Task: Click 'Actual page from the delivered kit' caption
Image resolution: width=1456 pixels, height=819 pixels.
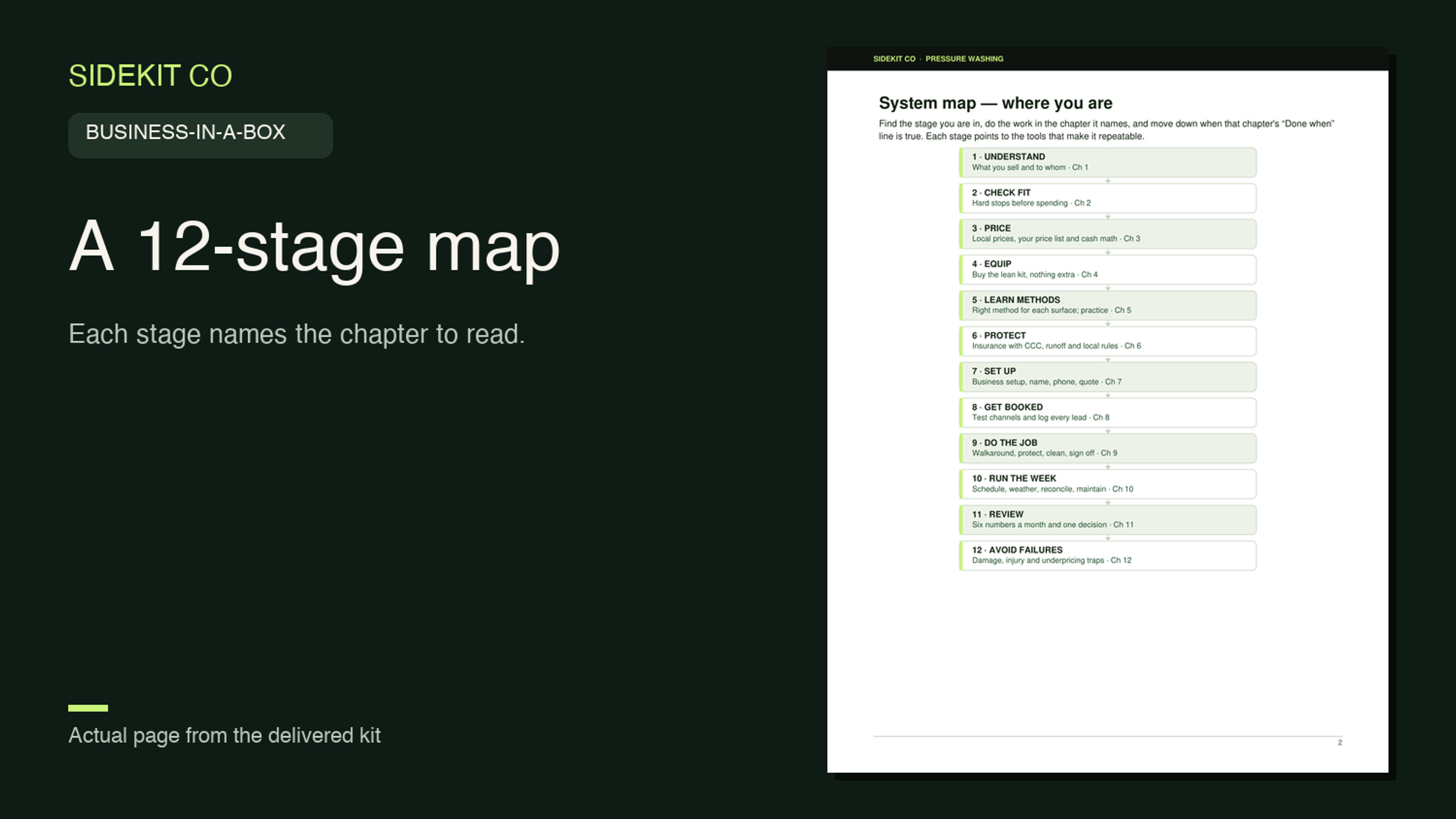Action: [x=224, y=735]
